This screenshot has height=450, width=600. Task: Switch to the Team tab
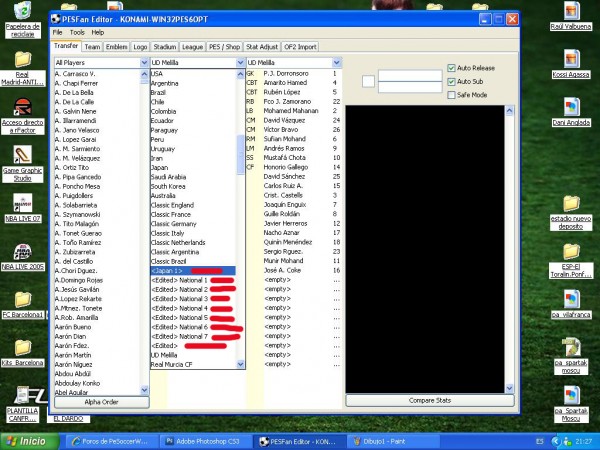pyautogui.click(x=92, y=47)
